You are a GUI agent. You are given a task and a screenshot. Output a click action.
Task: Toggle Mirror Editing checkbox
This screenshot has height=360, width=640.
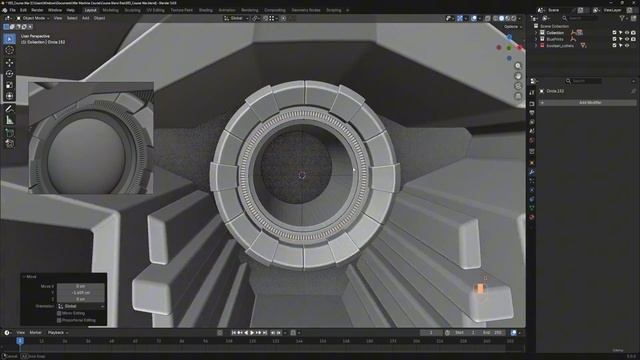tap(59, 313)
